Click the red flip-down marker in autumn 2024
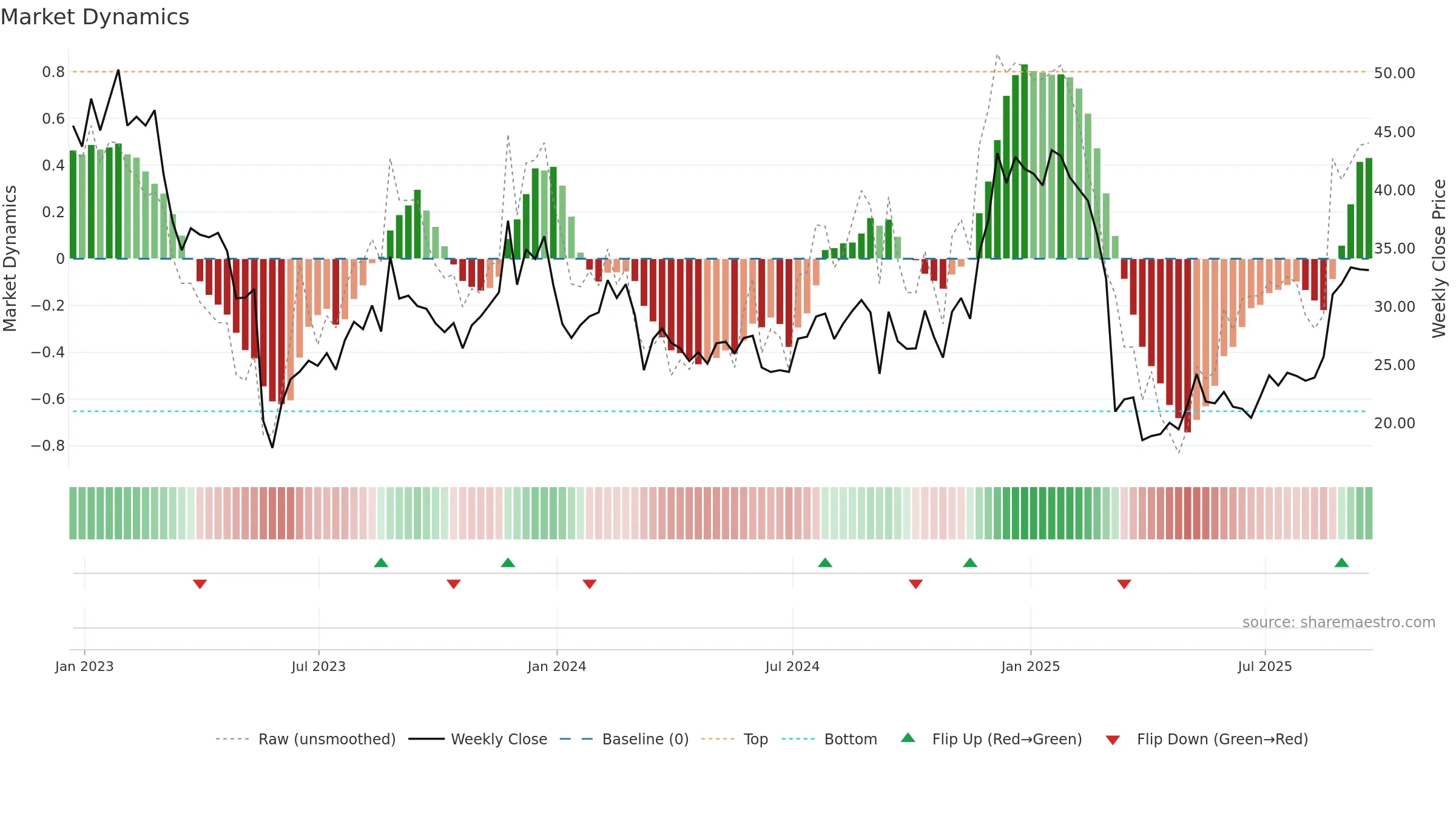Viewport: 1456px width, 819px height. pyautogui.click(x=916, y=584)
